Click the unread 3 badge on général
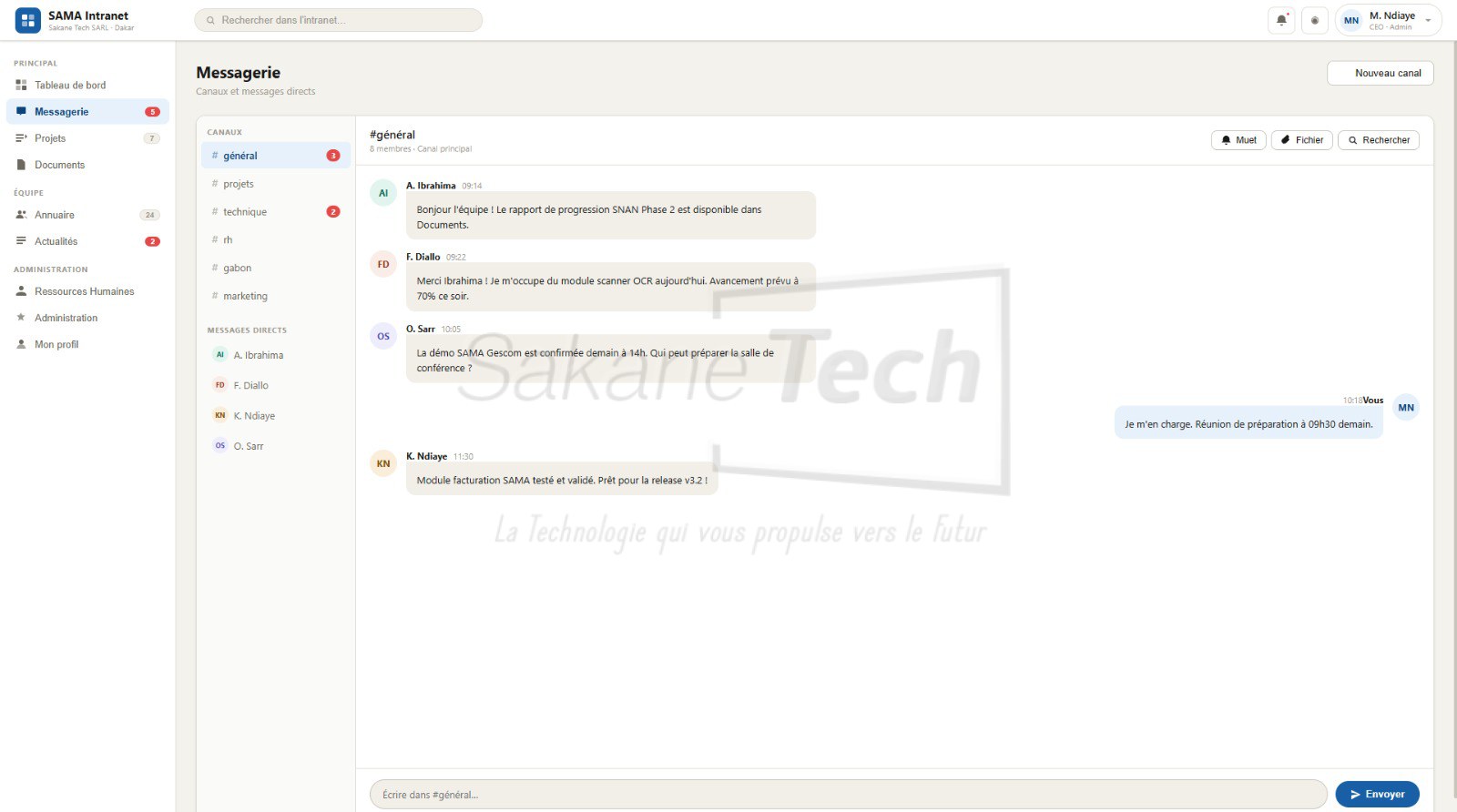The width and height of the screenshot is (1457, 812). coord(333,156)
